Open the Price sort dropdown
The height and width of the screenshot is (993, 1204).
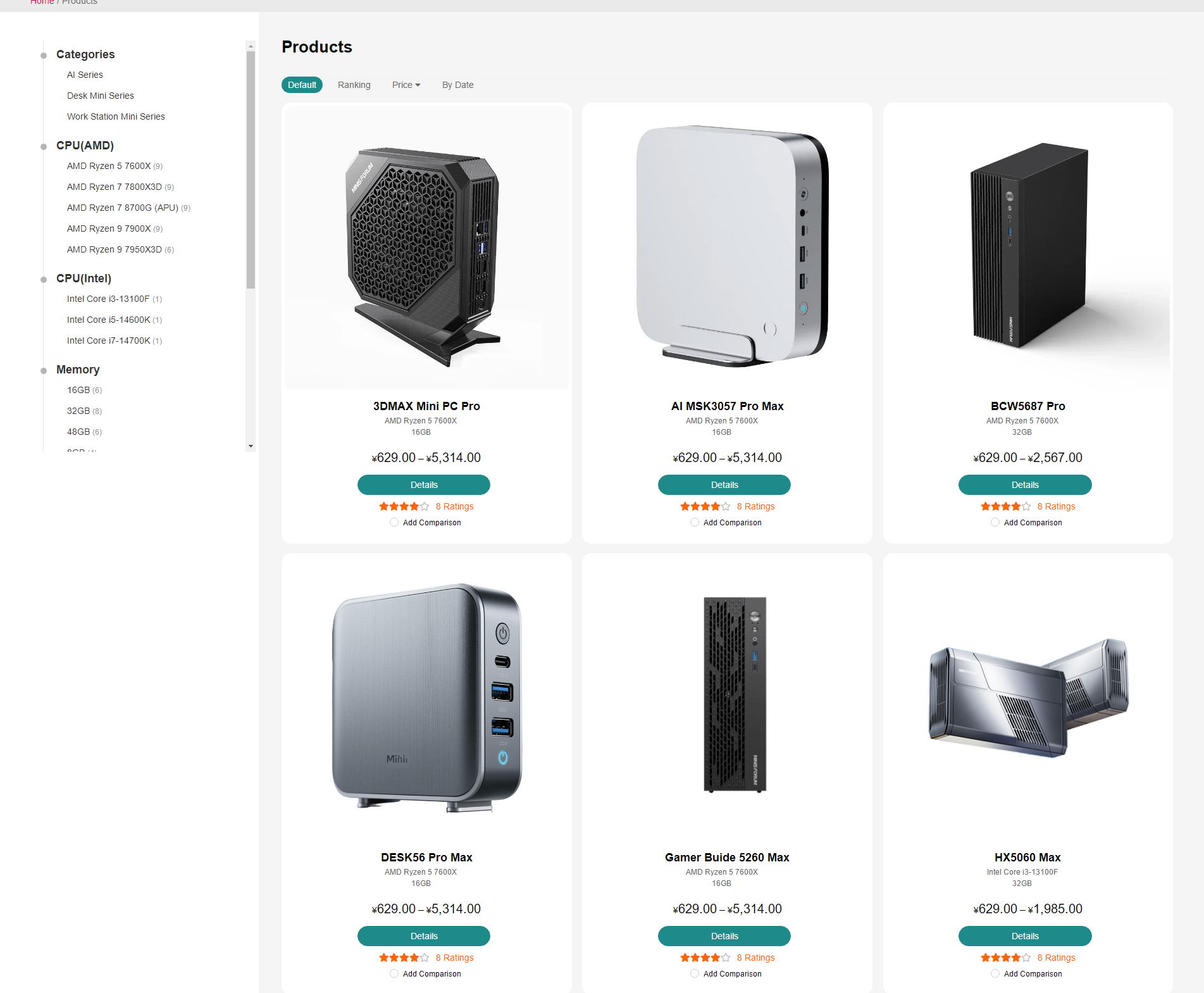406,85
